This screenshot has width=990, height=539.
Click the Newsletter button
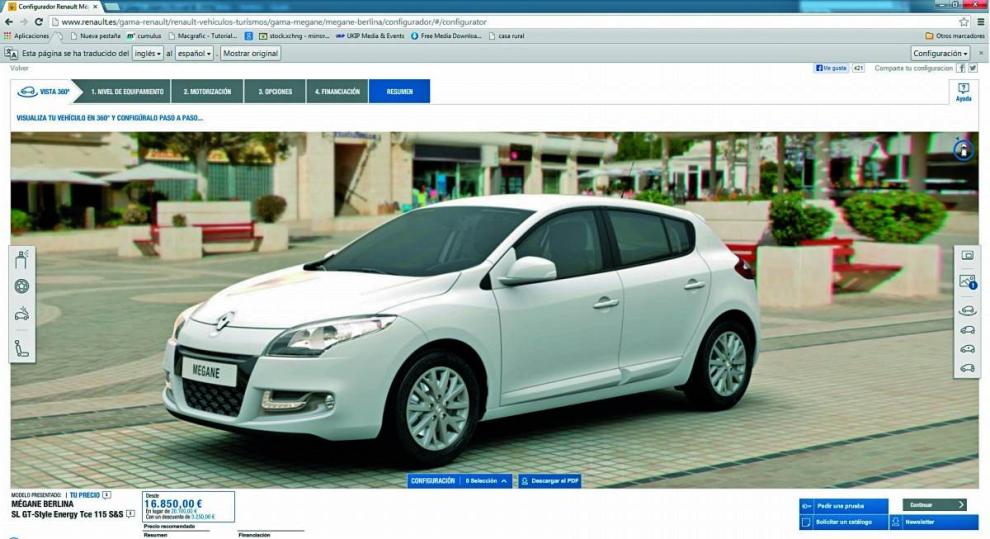click(x=934, y=522)
